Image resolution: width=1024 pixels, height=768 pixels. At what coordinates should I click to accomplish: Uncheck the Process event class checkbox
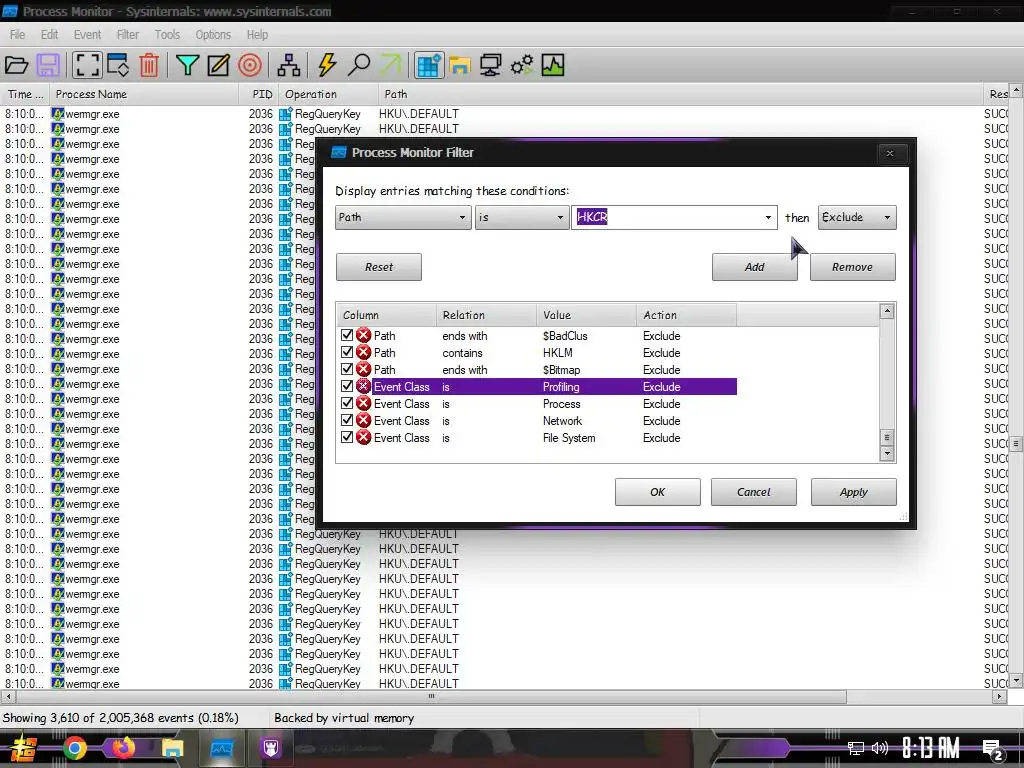pyautogui.click(x=347, y=403)
